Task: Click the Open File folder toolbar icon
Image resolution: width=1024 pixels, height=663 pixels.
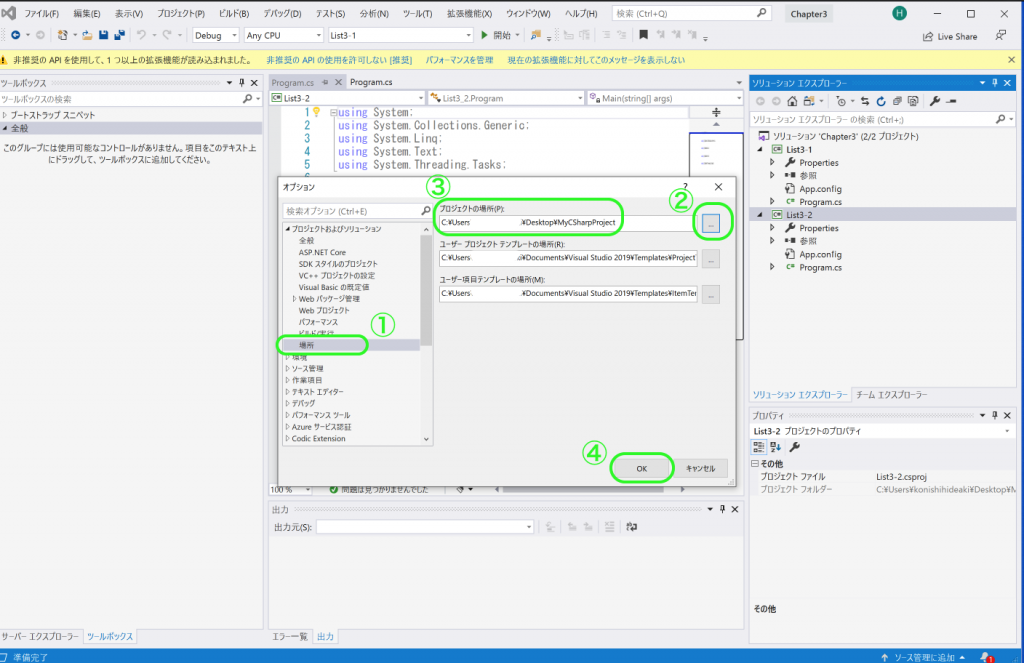Action: pos(87,35)
